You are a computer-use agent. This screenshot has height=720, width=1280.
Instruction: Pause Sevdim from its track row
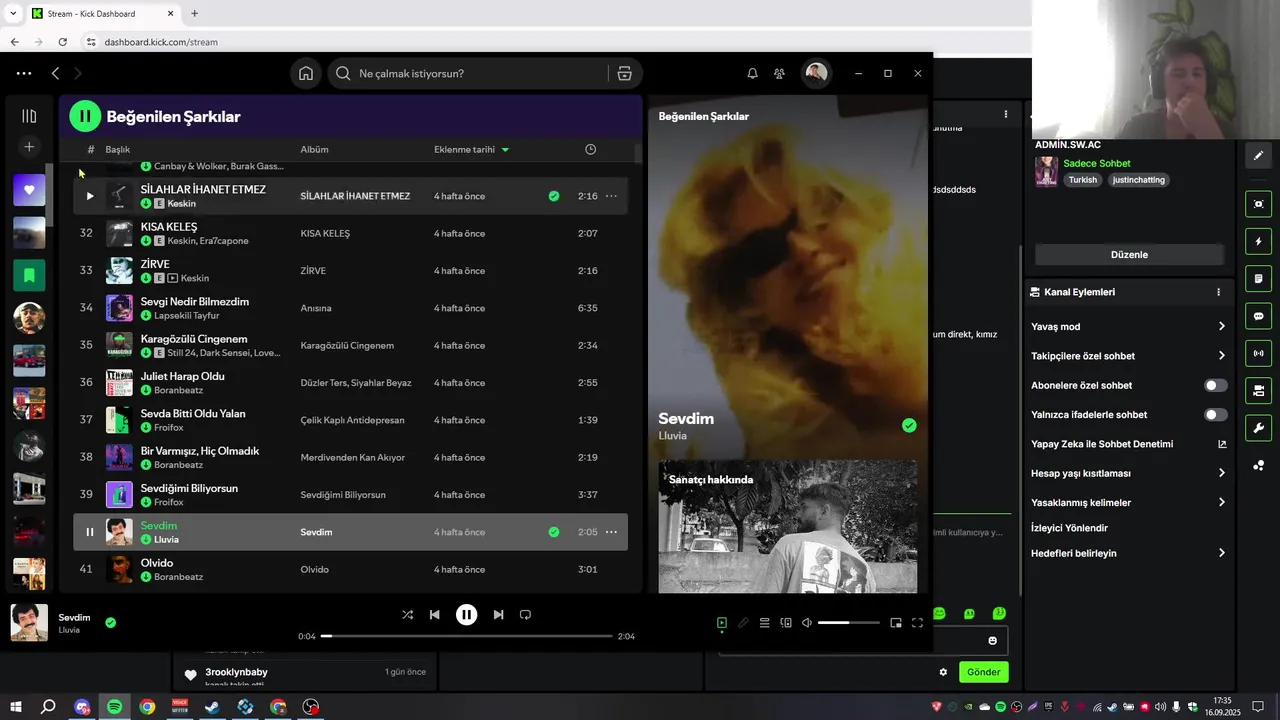[x=89, y=532]
